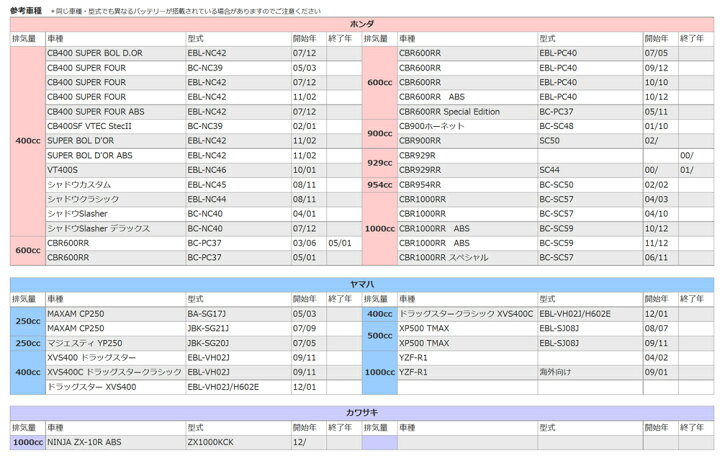Click the マジェスティ YP250 model cell
Screen dimensions: 720x456
[x=116, y=343]
